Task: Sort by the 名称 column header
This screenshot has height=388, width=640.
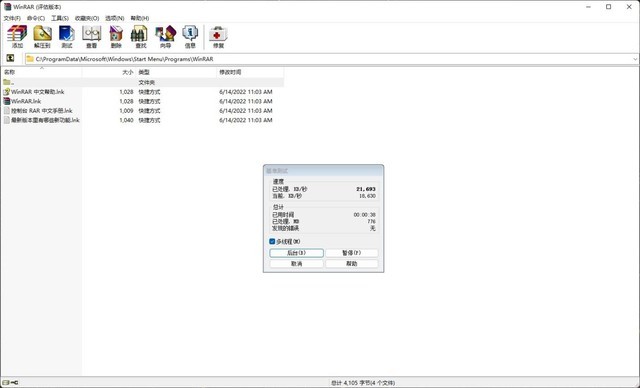Action: tap(41, 72)
